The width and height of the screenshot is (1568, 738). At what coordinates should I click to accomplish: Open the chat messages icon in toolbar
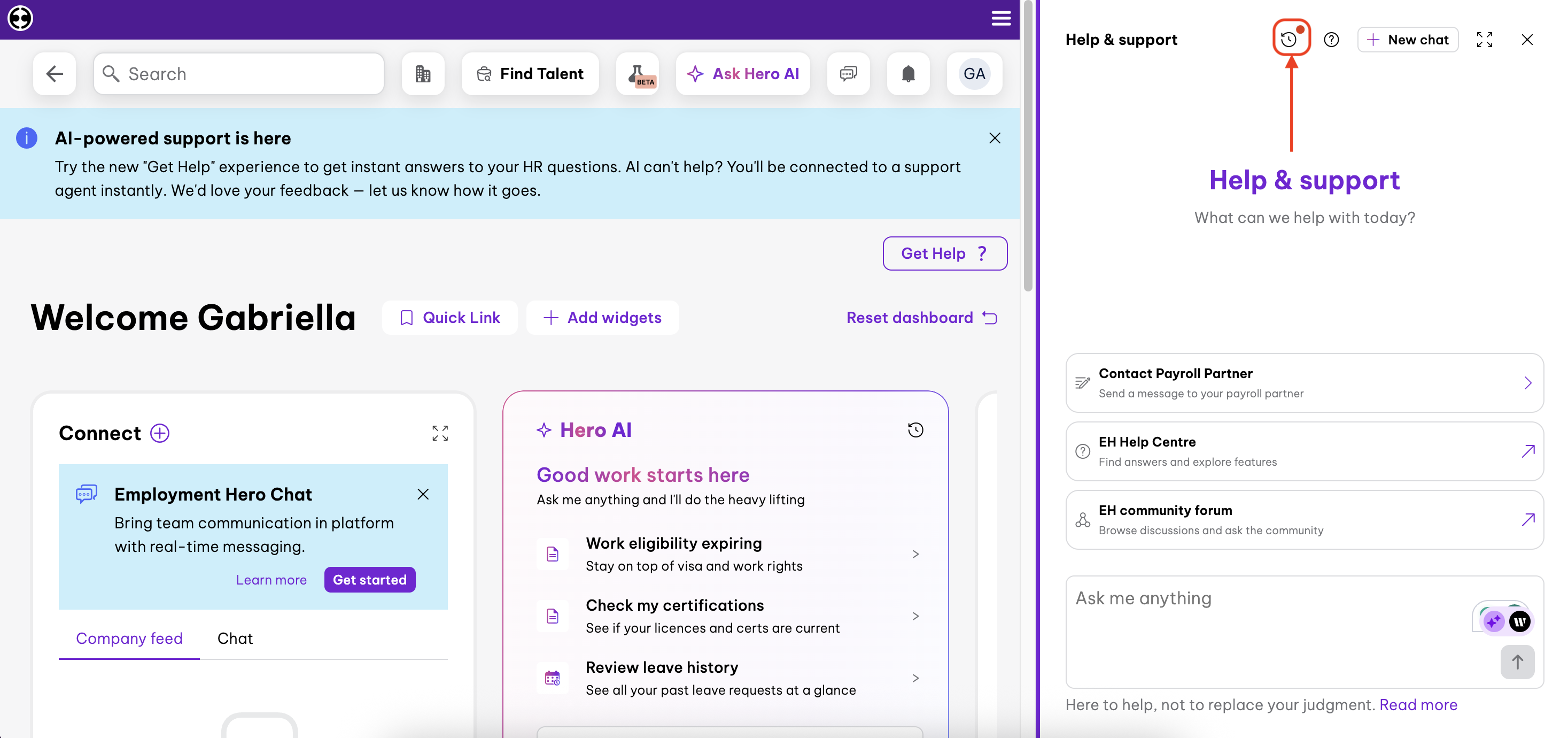click(x=849, y=74)
